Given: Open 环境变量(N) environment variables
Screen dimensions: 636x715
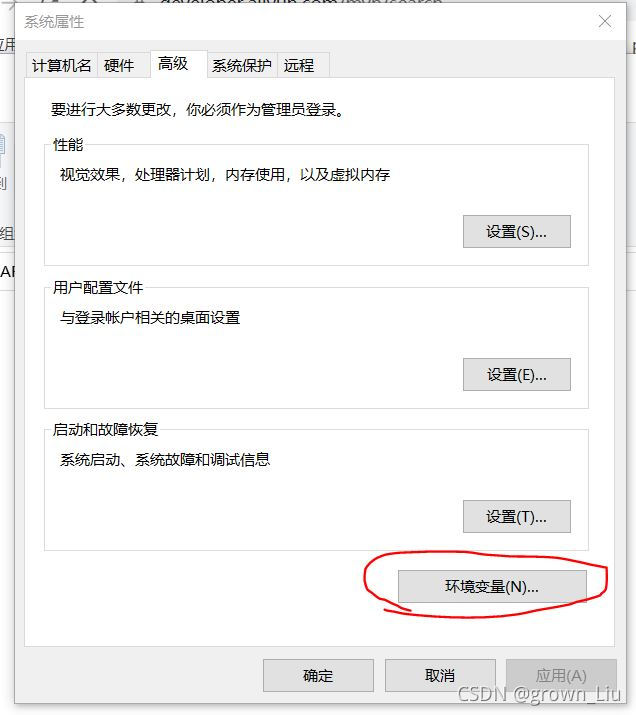Looking at the screenshot, I should click(x=492, y=586).
